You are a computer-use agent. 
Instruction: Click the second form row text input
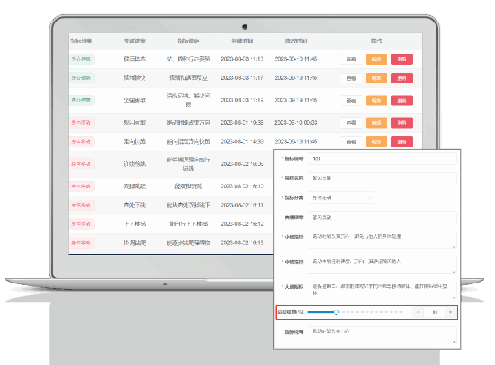(382, 178)
